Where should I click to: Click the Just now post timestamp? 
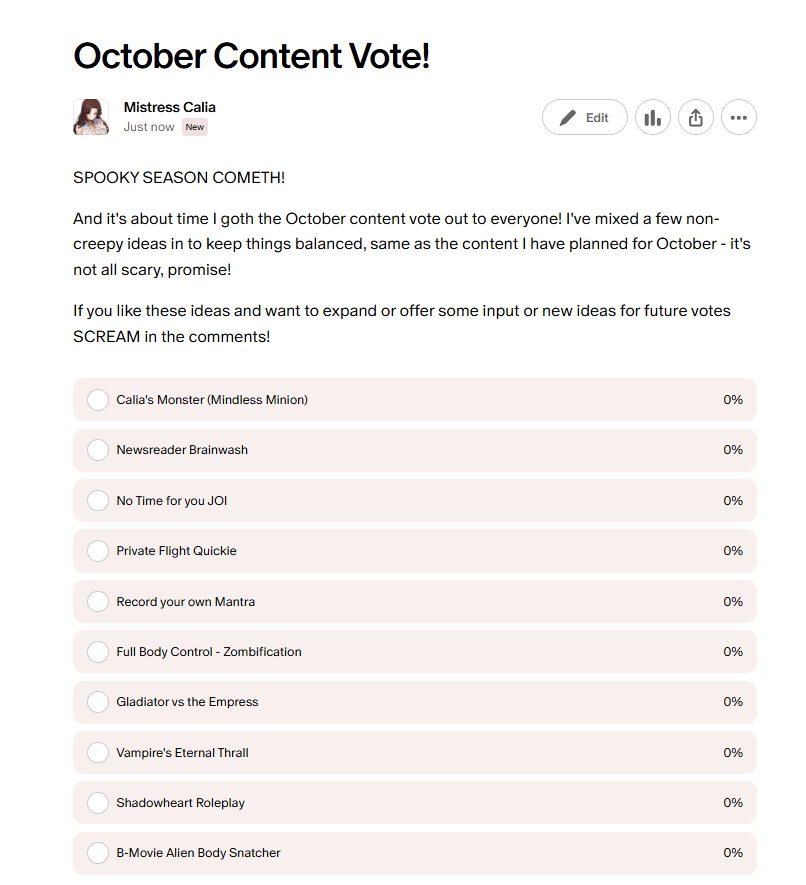coord(149,127)
